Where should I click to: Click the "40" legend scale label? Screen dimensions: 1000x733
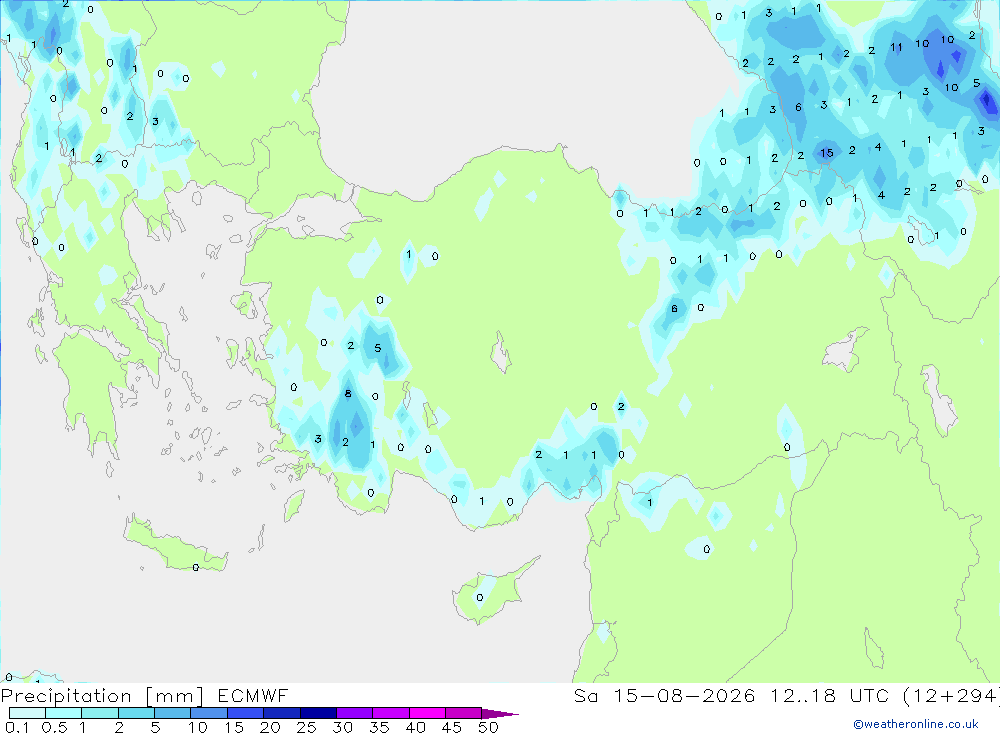click(x=415, y=727)
